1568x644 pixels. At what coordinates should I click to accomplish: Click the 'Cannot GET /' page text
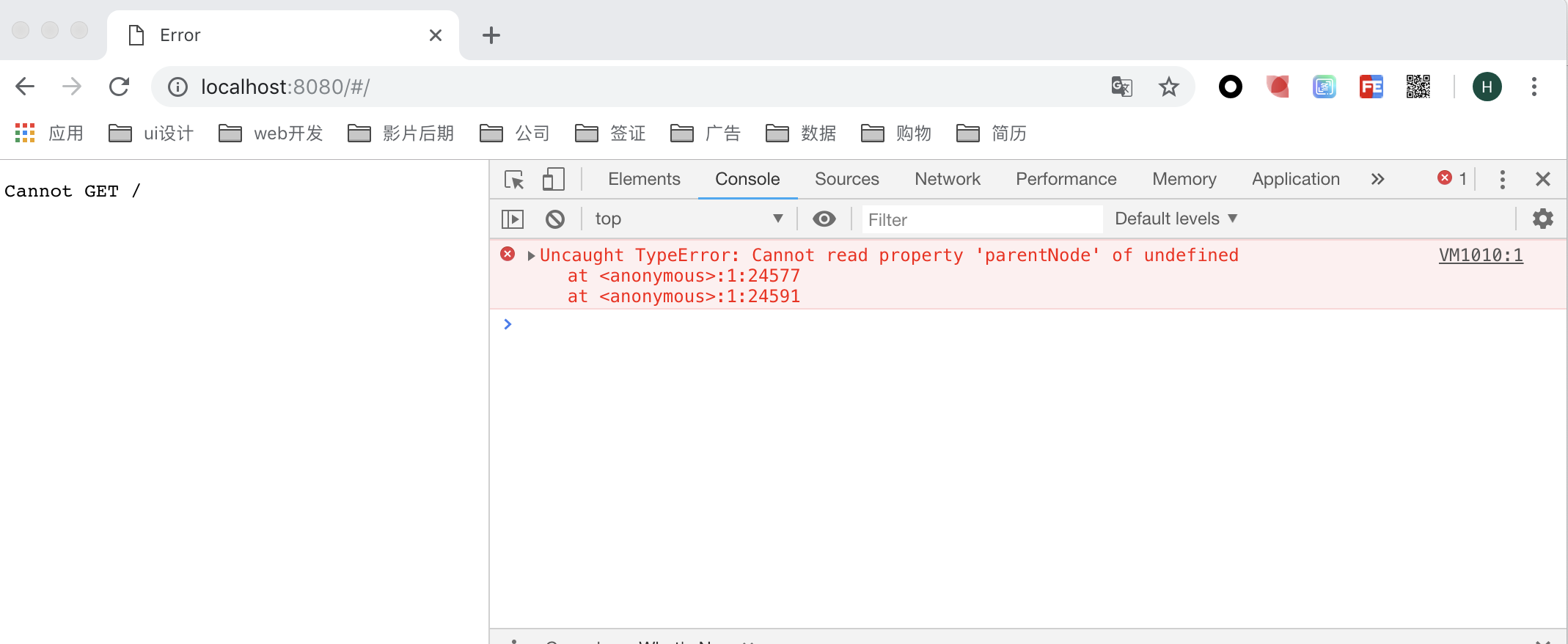[72, 191]
